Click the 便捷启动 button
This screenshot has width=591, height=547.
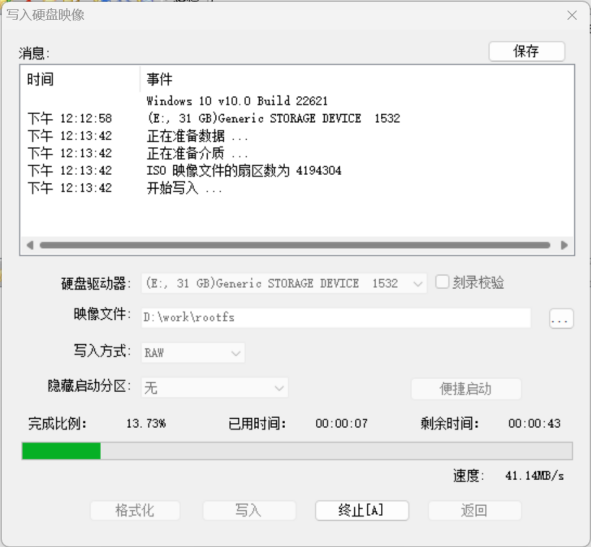point(466,389)
